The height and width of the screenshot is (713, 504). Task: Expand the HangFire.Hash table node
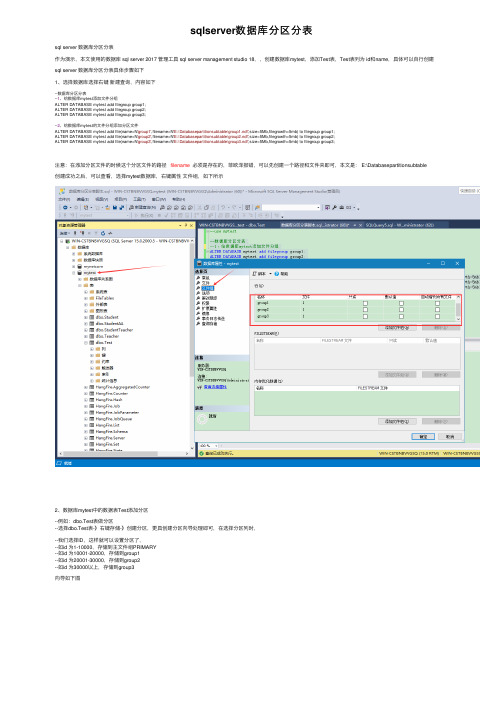click(x=86, y=400)
